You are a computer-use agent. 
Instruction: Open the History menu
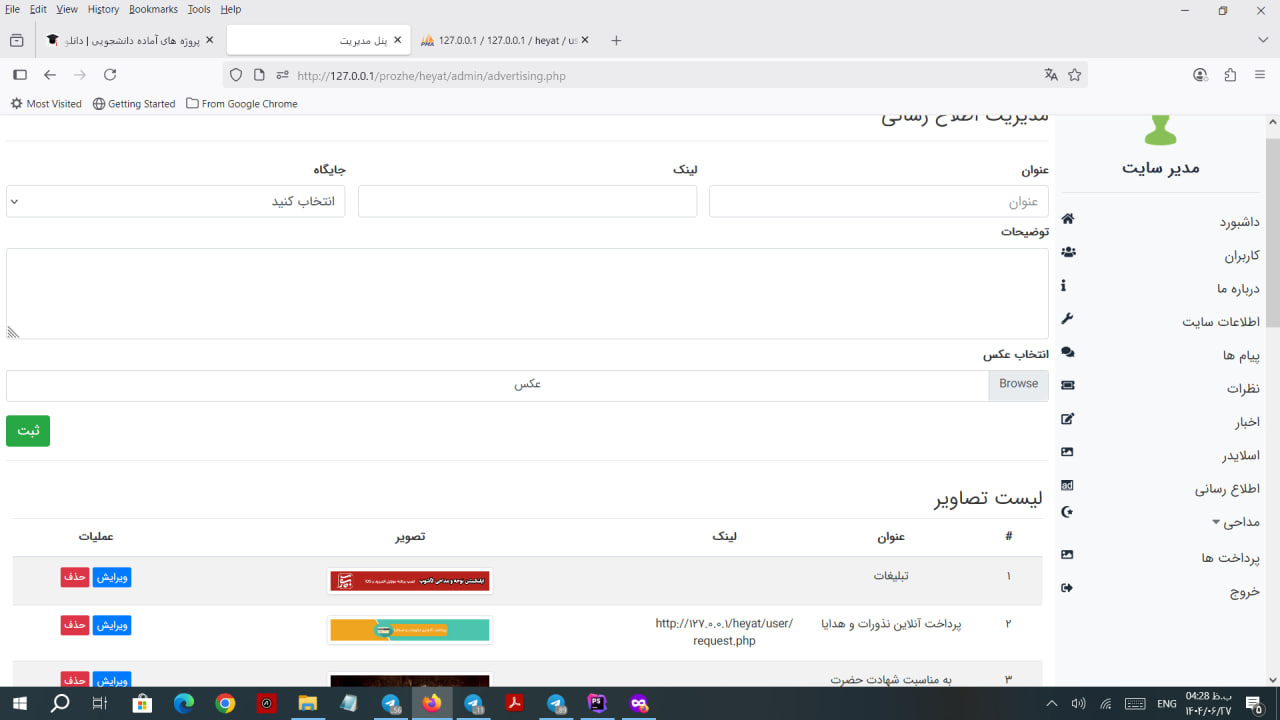pos(103,9)
